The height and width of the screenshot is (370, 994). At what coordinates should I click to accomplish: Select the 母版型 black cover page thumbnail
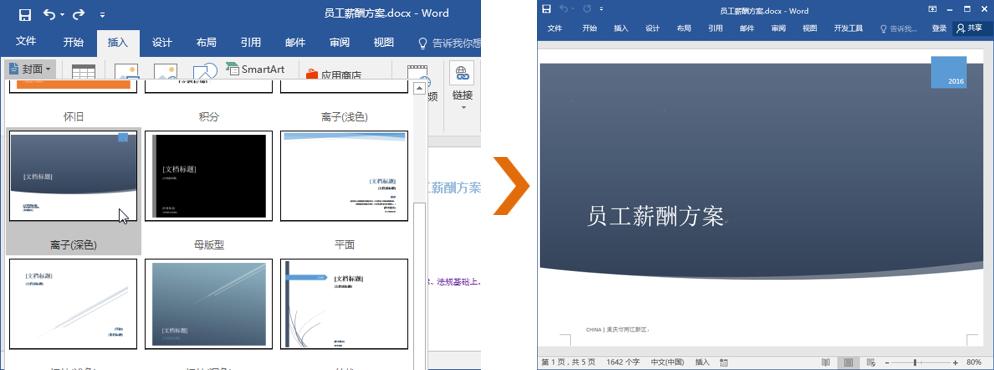tap(209, 175)
